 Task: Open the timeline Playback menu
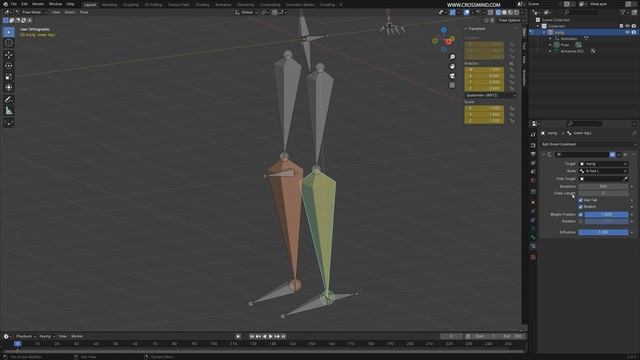click(x=25, y=336)
